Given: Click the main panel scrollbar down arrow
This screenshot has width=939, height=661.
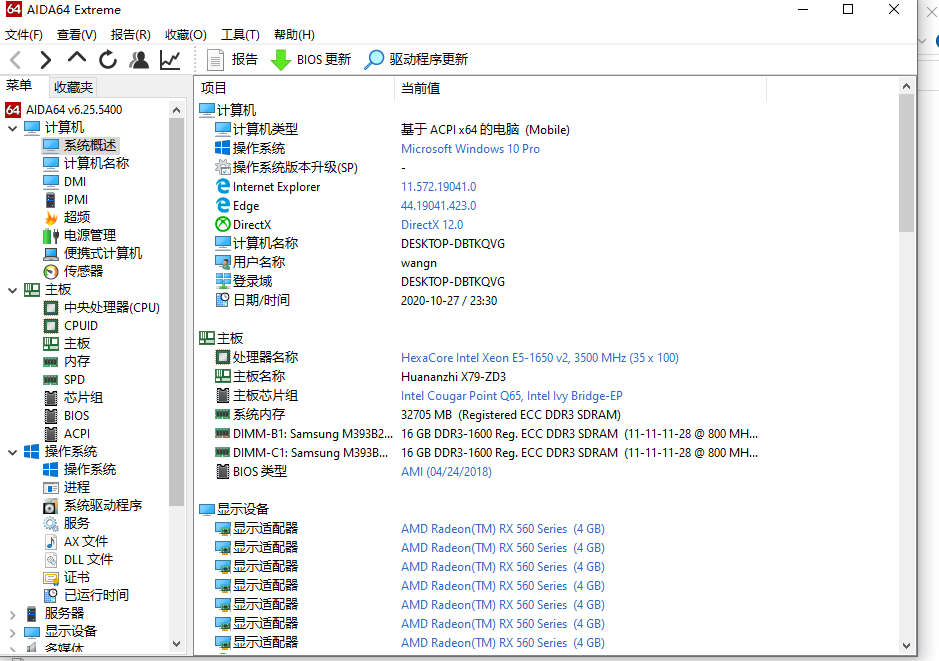Looking at the screenshot, I should coord(906,646).
